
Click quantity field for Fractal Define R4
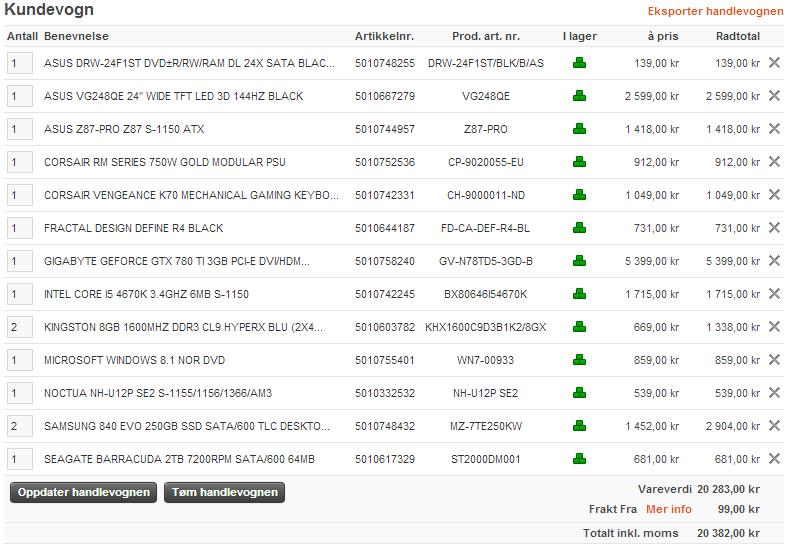coord(20,228)
